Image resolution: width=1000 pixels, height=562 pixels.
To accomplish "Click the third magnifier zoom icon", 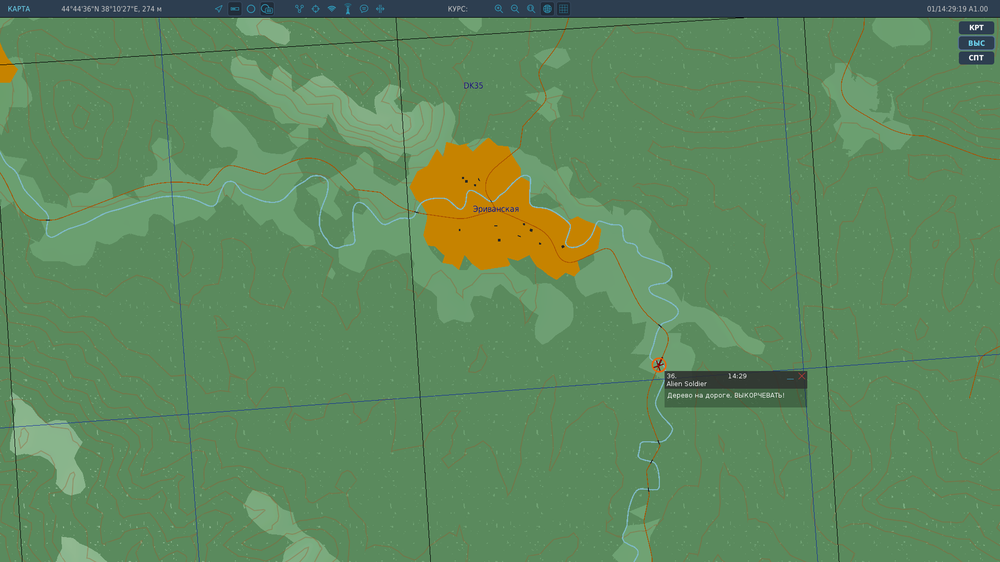I will (531, 9).
